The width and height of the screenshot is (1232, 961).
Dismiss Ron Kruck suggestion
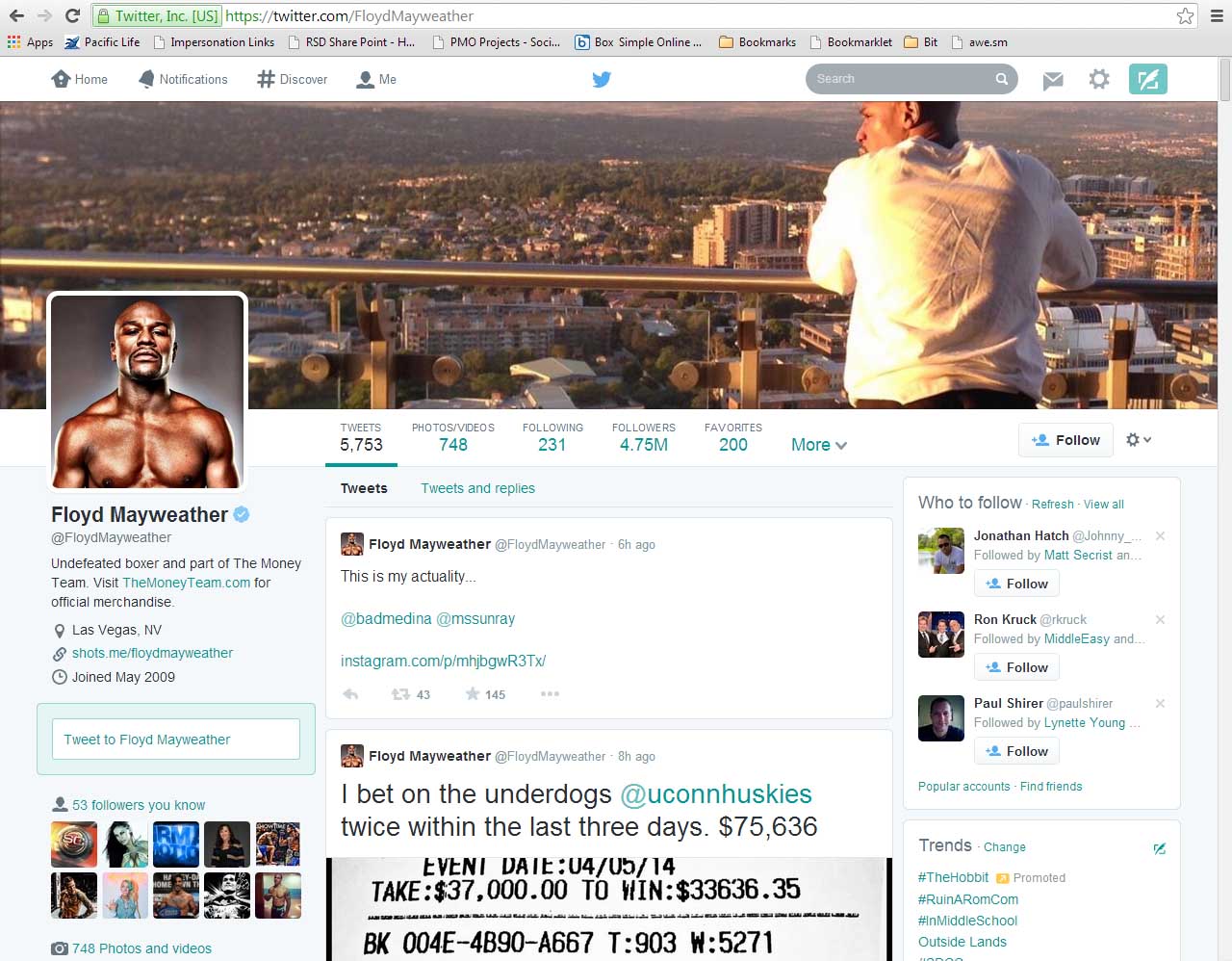point(1160,619)
